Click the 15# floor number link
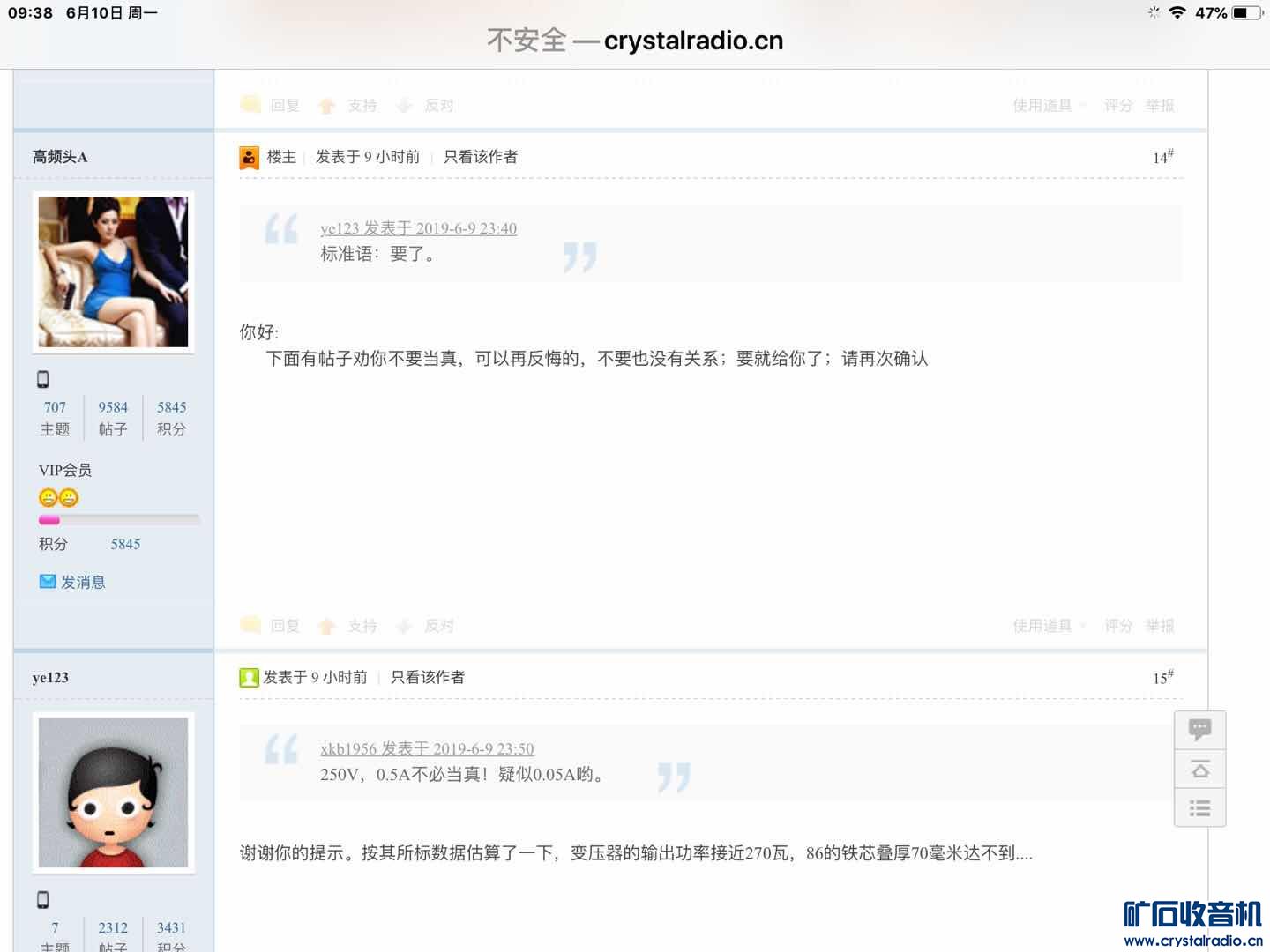Viewport: 1270px width, 952px height. point(1163,677)
